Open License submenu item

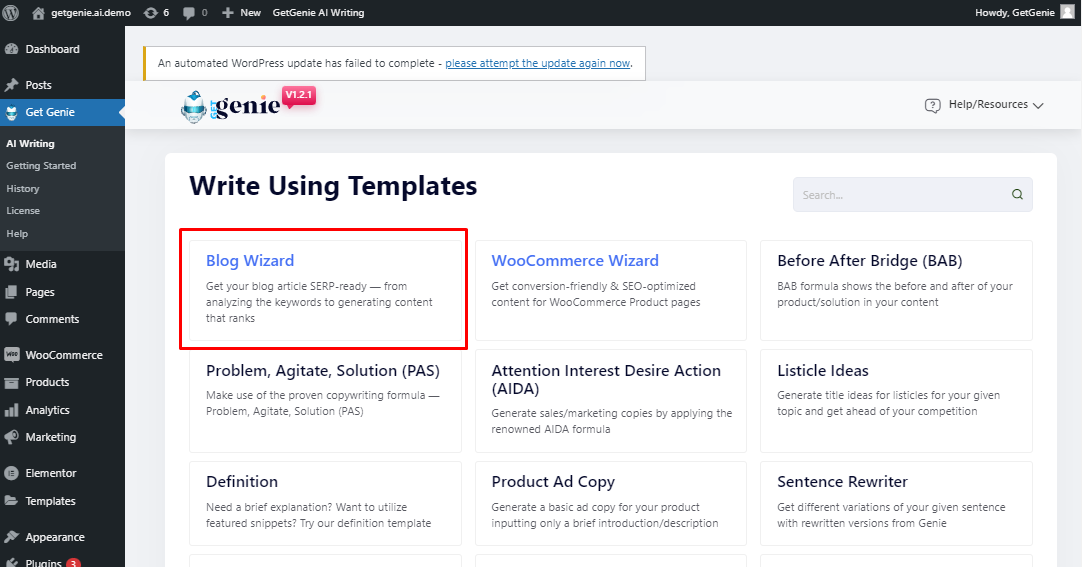click(x=23, y=210)
